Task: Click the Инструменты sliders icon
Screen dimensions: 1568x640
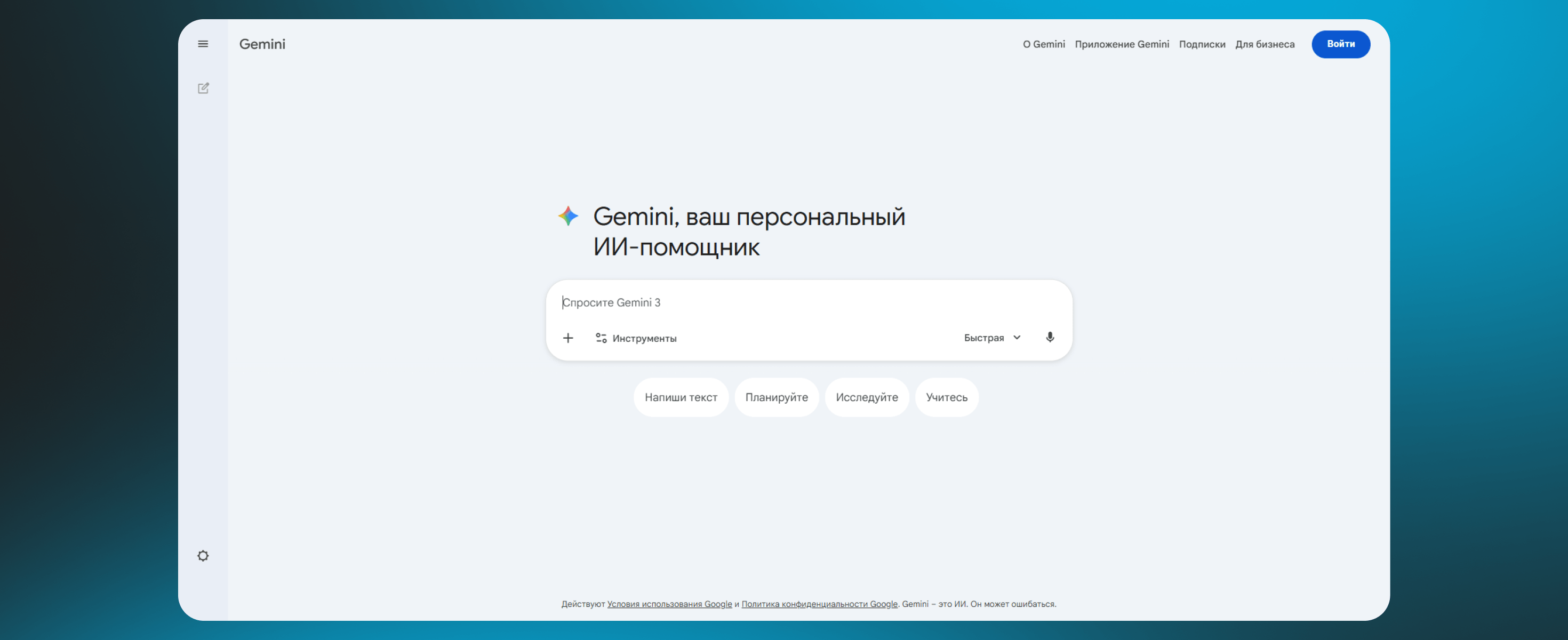Action: (x=601, y=338)
